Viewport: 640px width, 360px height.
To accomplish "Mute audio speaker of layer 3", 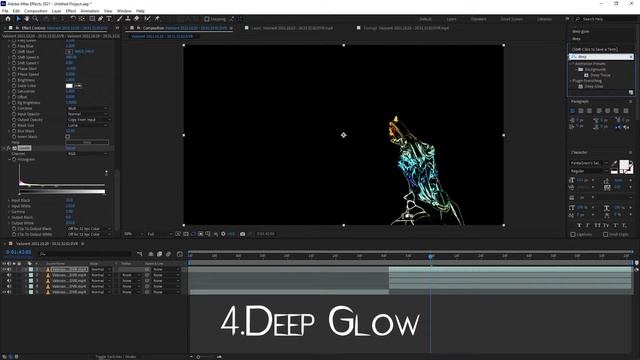I will [9, 281].
